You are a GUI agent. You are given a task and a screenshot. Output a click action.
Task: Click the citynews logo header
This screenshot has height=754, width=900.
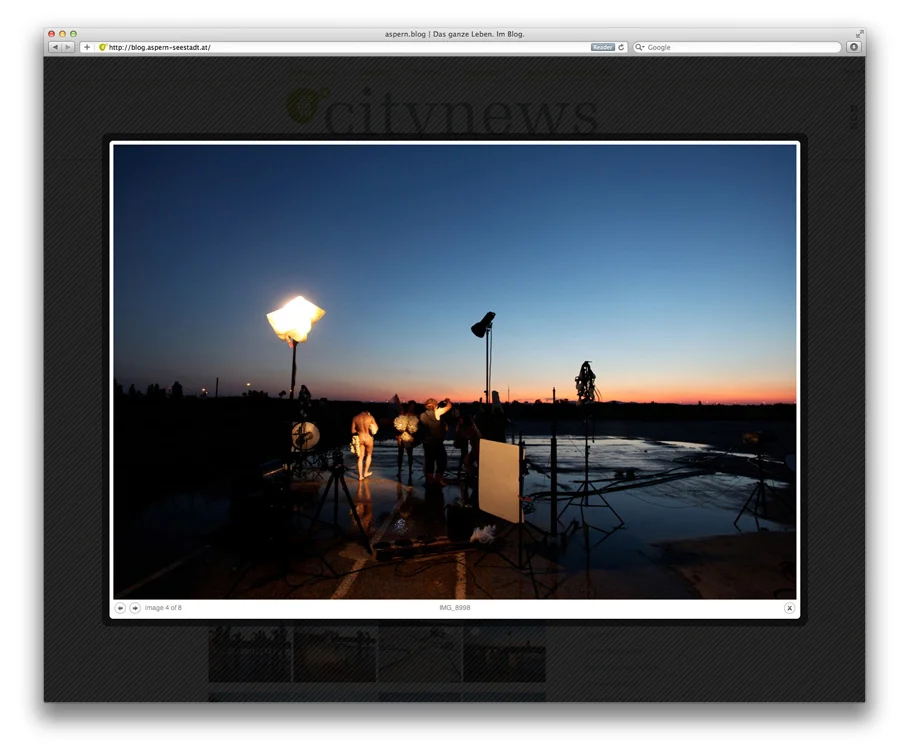(x=442, y=109)
